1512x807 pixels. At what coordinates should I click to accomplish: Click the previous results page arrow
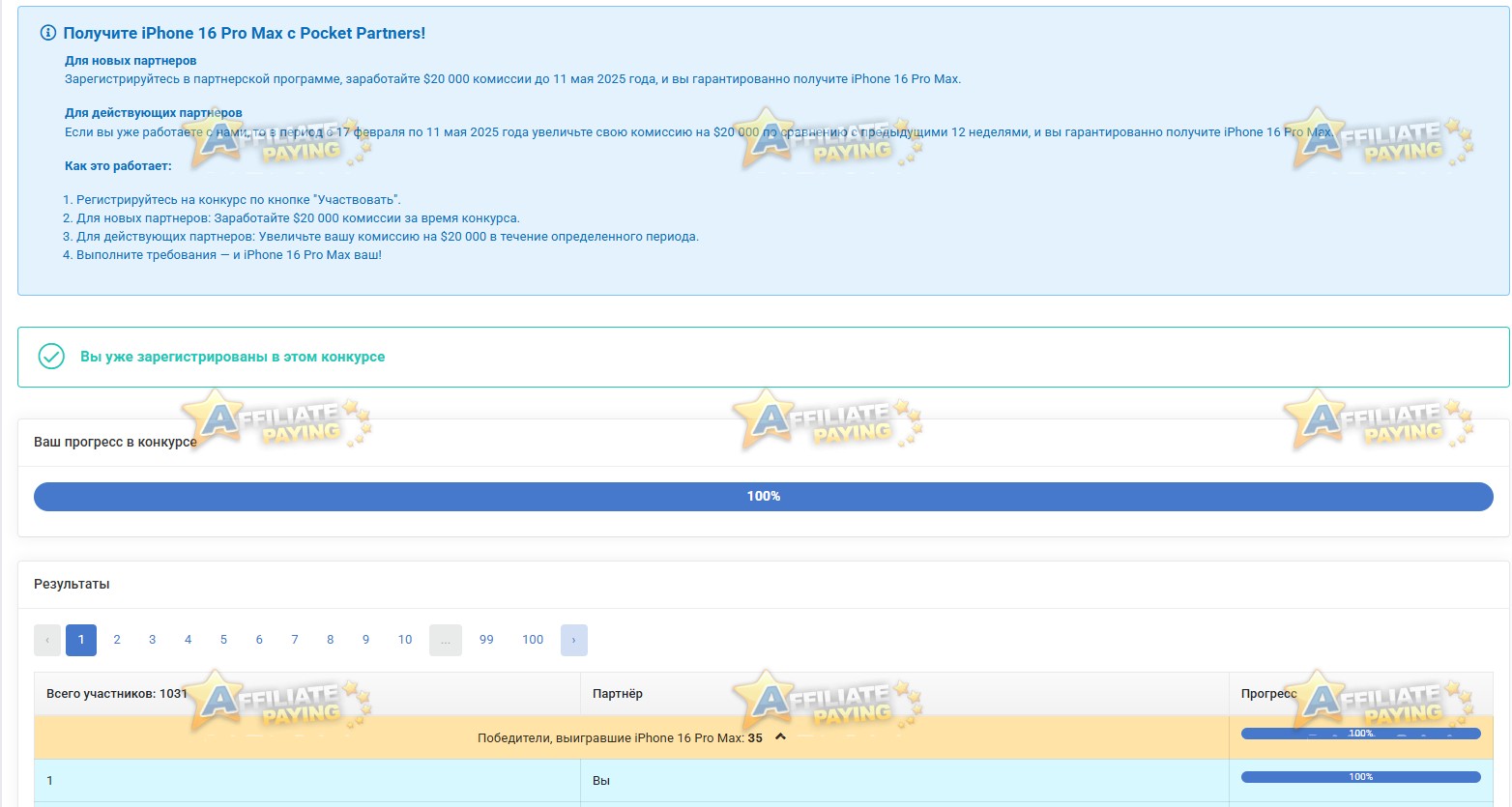47,640
